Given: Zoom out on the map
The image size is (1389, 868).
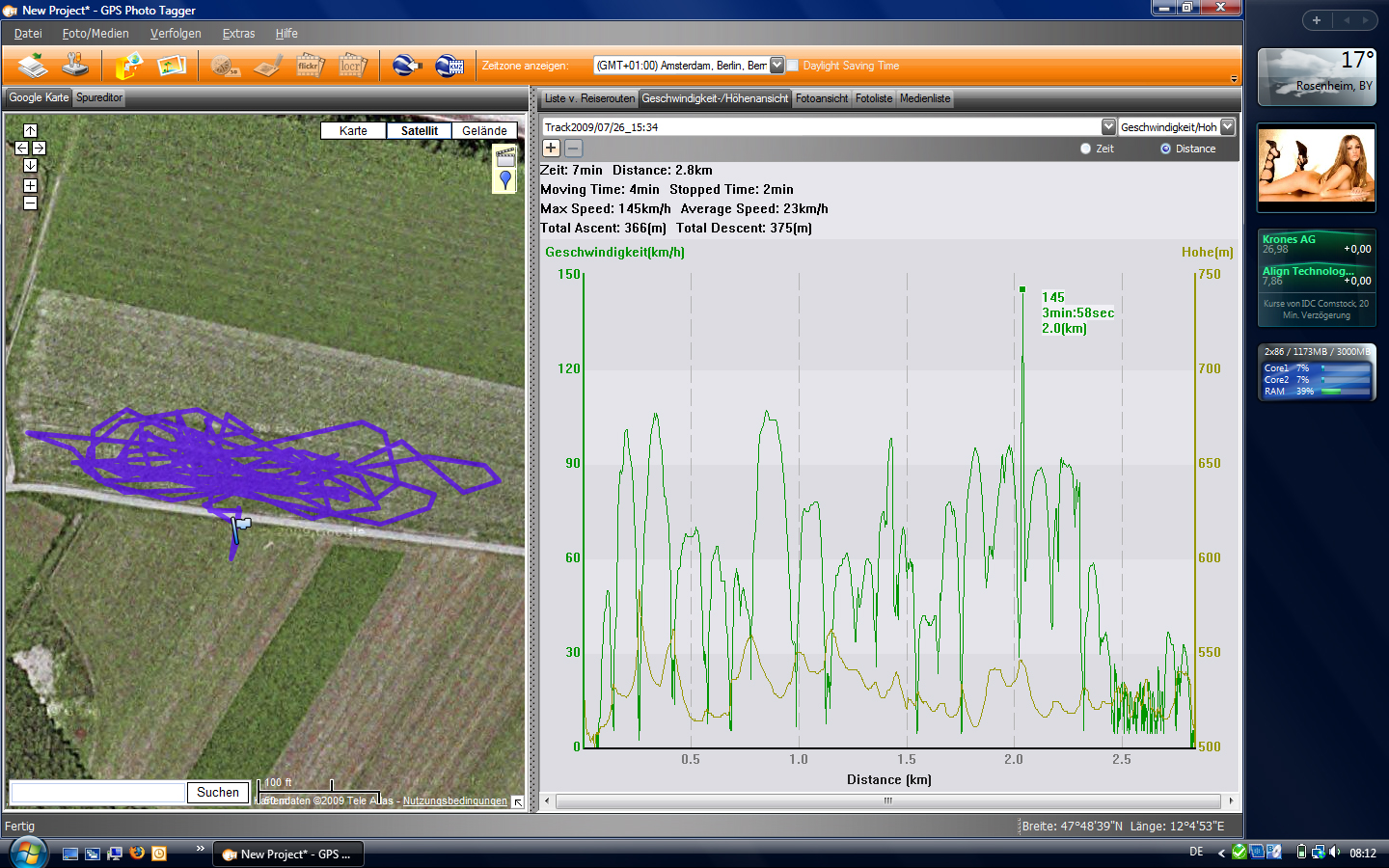Looking at the screenshot, I should click(30, 203).
